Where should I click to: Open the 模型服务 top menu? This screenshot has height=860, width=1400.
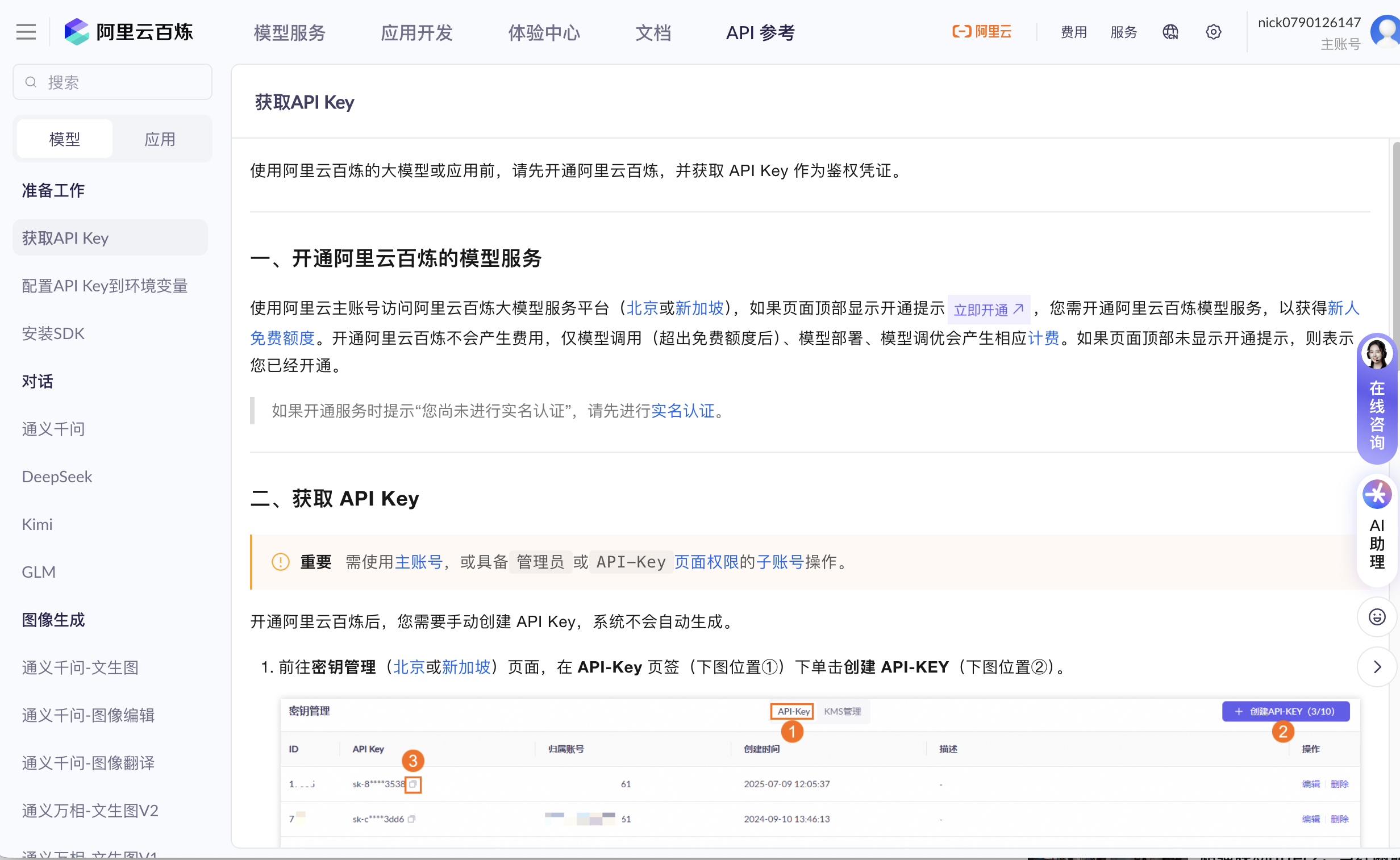(x=290, y=32)
